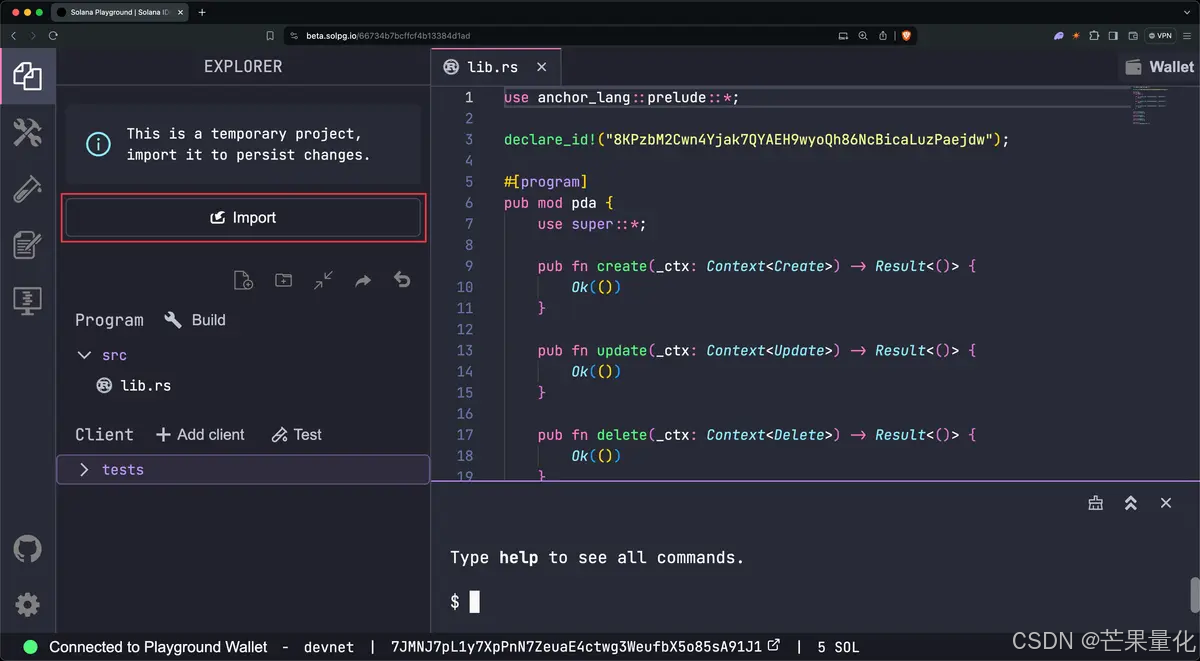Image resolution: width=1200 pixels, height=661 pixels.
Task: Click the Test button under Client
Action: 296,434
